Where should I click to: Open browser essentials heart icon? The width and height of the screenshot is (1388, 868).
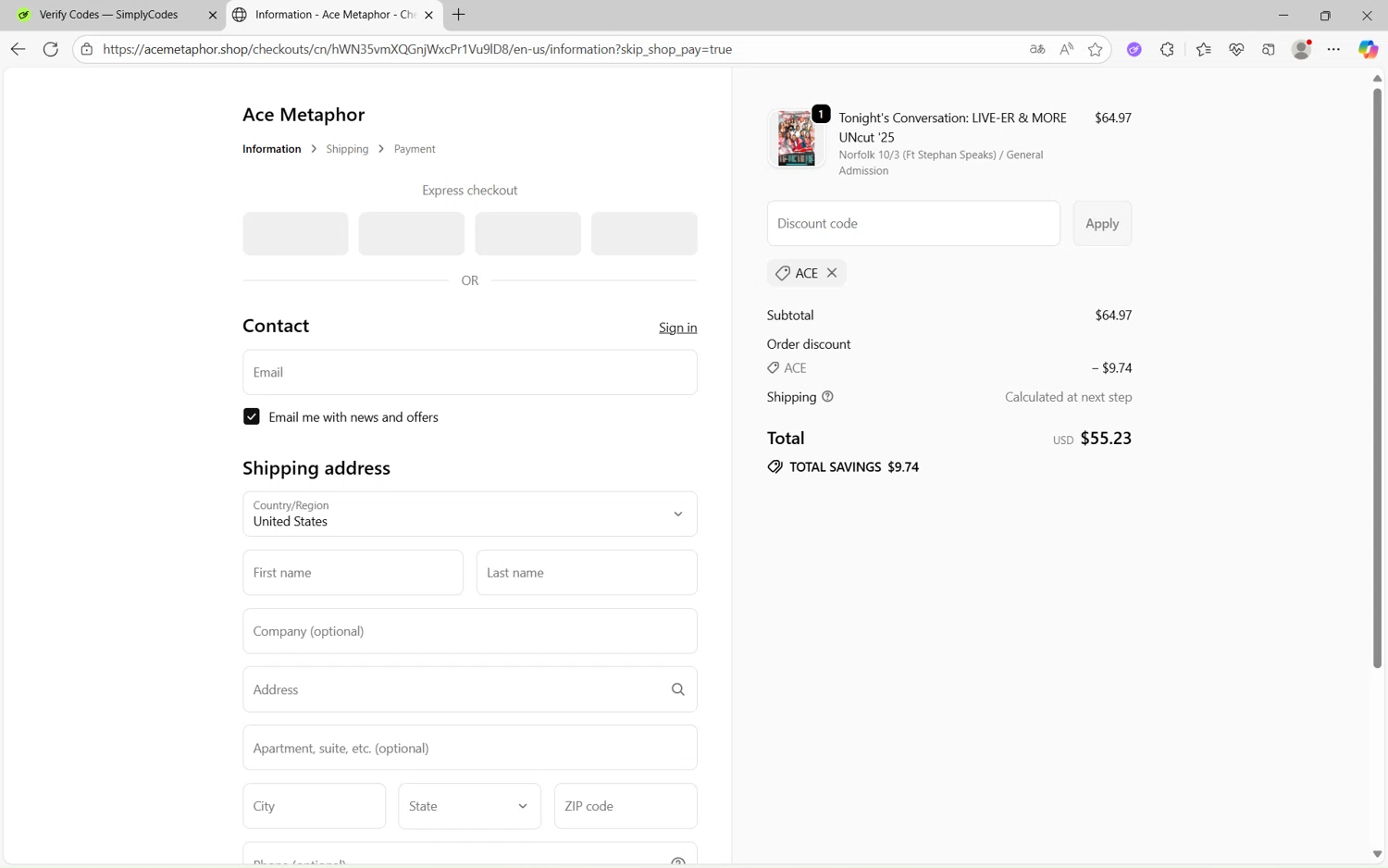[x=1236, y=49]
